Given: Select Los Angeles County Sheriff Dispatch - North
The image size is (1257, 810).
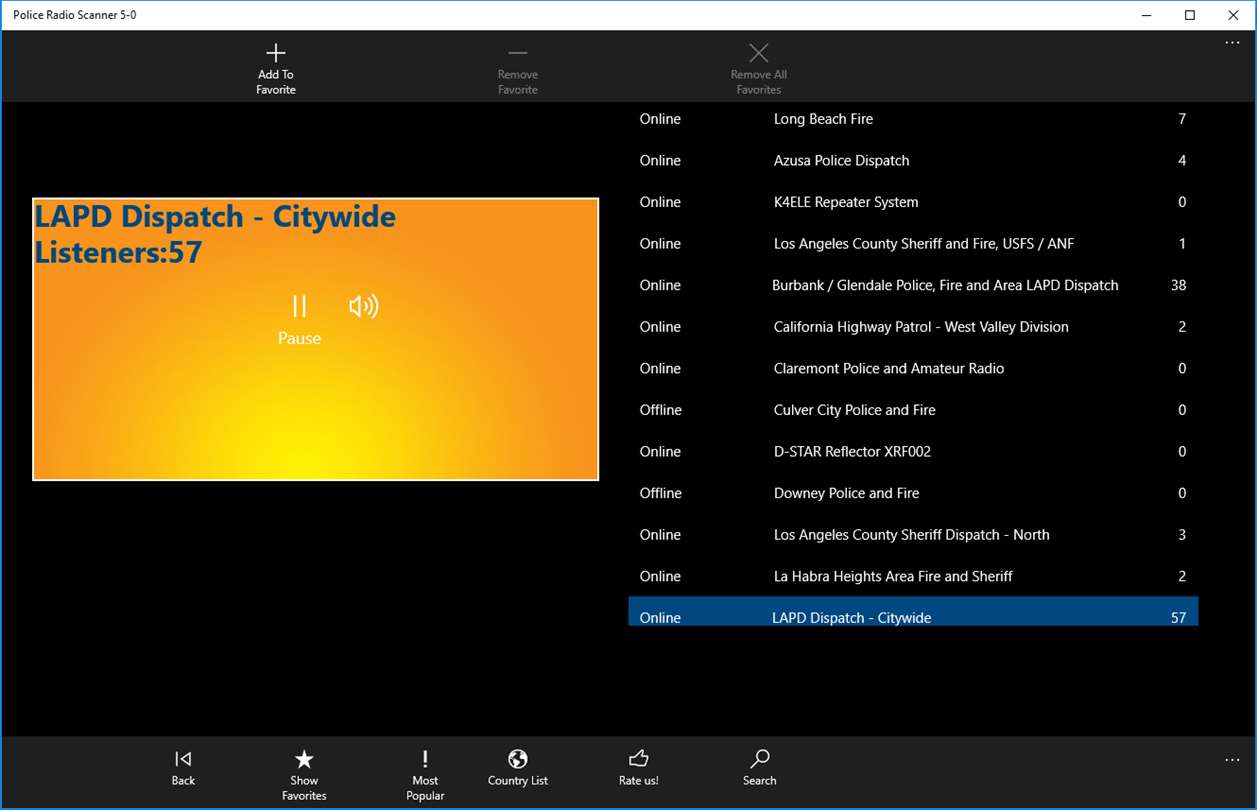Looking at the screenshot, I should click(x=913, y=535).
